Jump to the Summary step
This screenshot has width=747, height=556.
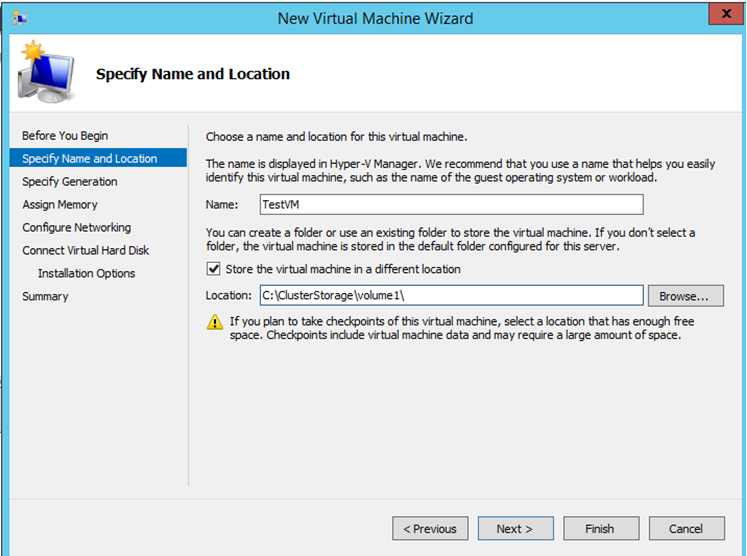tap(45, 296)
